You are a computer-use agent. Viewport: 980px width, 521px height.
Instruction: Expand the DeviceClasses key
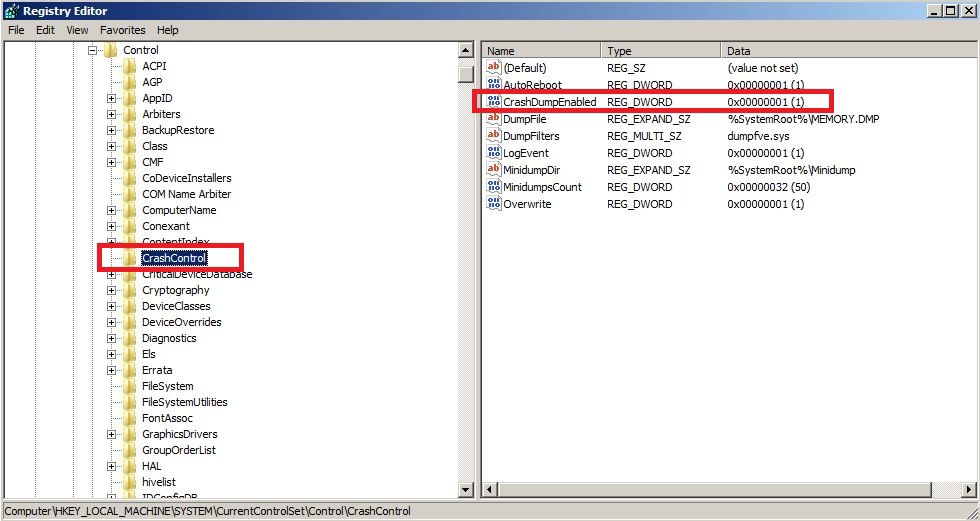click(111, 306)
